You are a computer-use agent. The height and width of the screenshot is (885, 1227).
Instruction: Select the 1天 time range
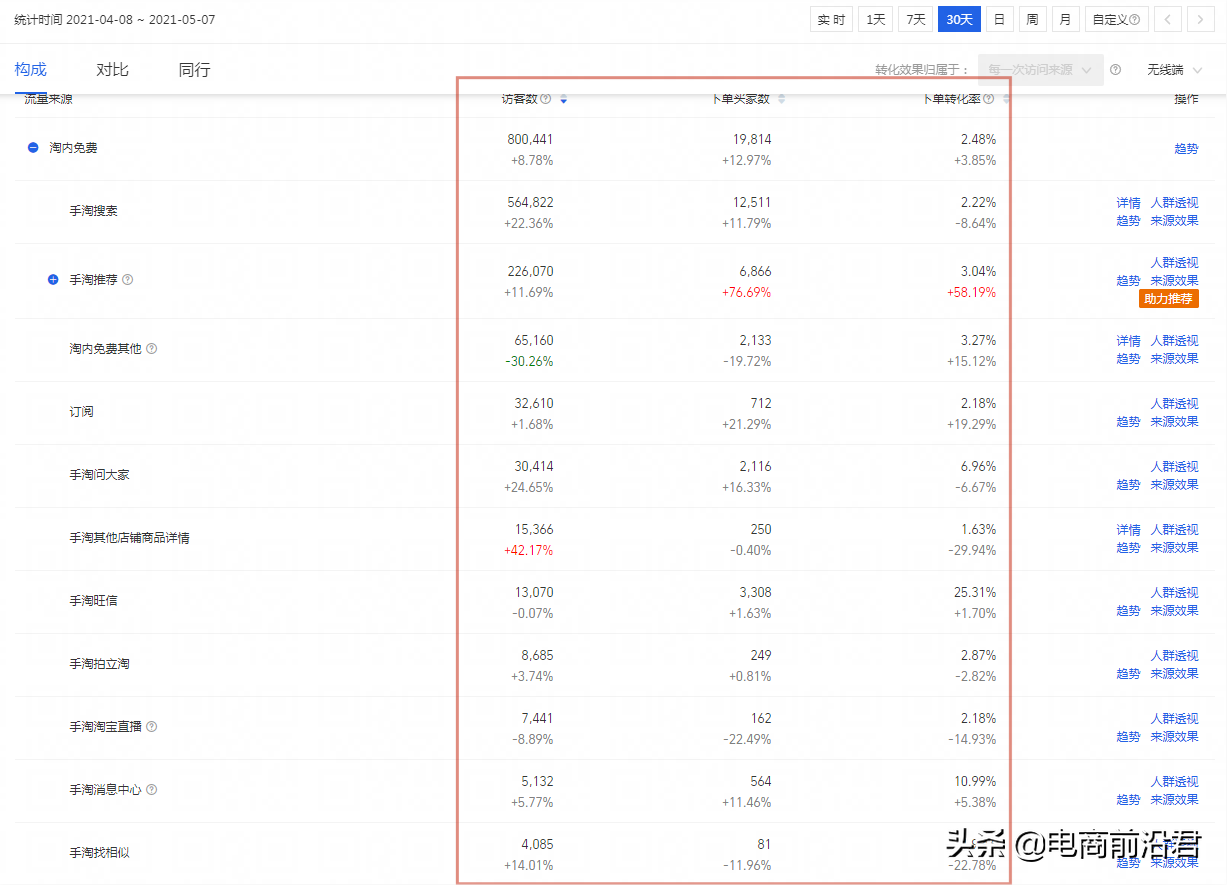pyautogui.click(x=875, y=19)
